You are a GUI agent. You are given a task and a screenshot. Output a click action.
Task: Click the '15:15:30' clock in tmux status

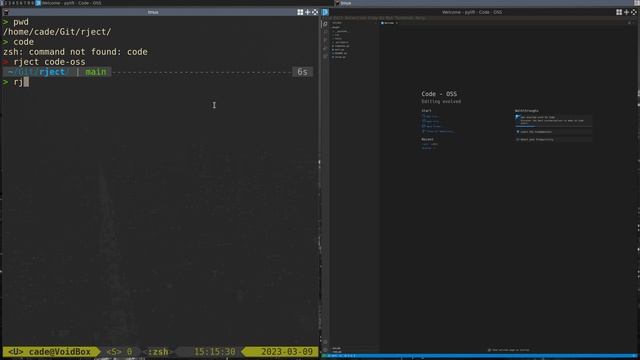214,351
